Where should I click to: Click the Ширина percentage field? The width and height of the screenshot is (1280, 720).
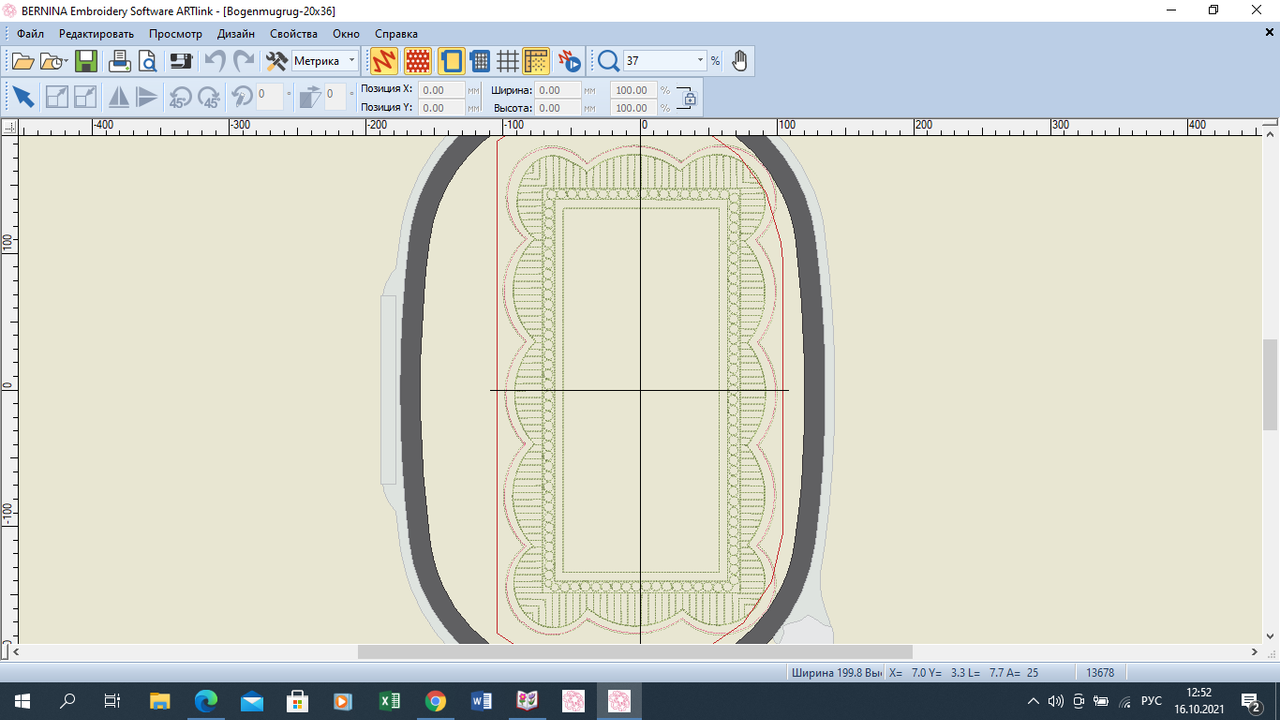633,89
